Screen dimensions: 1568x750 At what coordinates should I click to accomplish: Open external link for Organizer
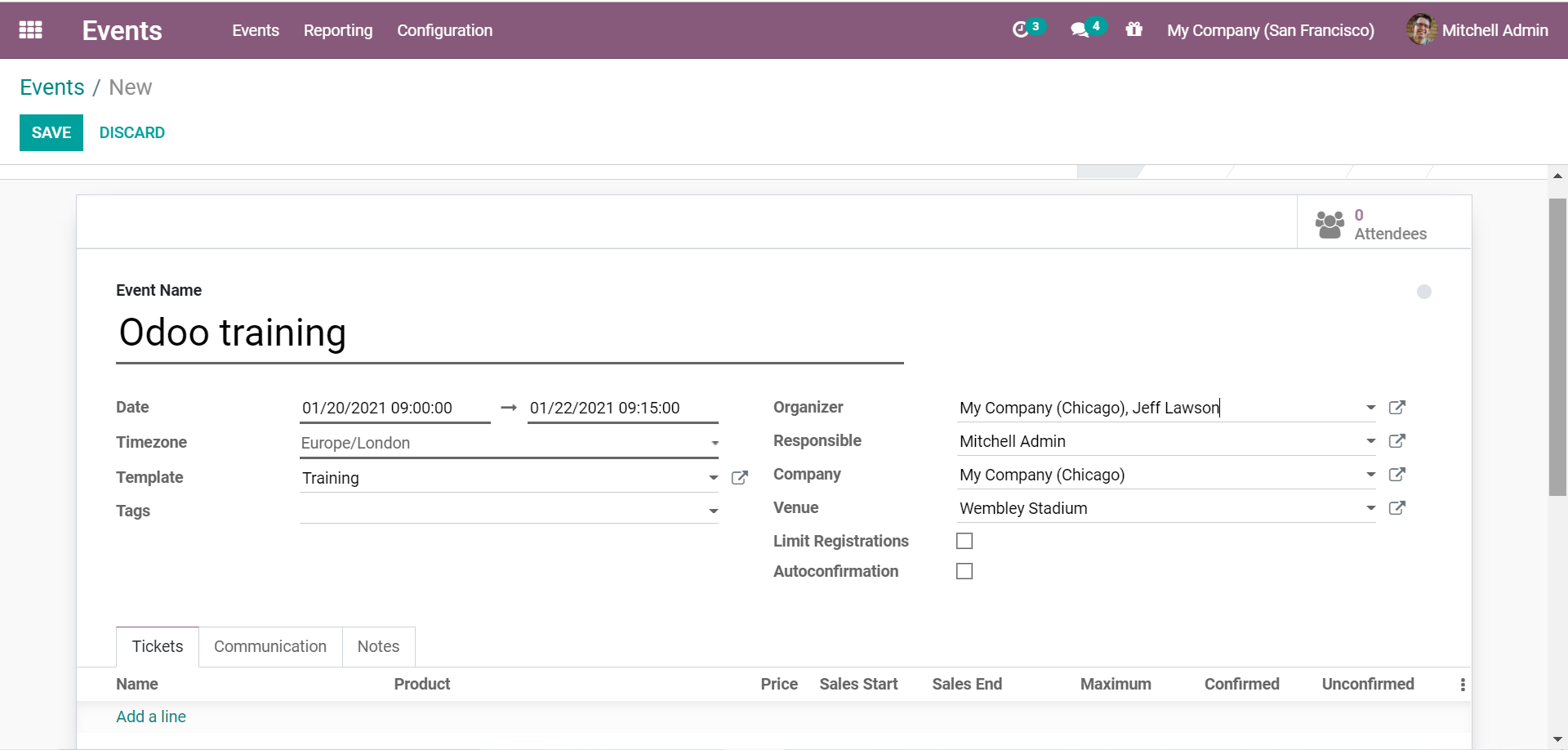pyautogui.click(x=1397, y=407)
